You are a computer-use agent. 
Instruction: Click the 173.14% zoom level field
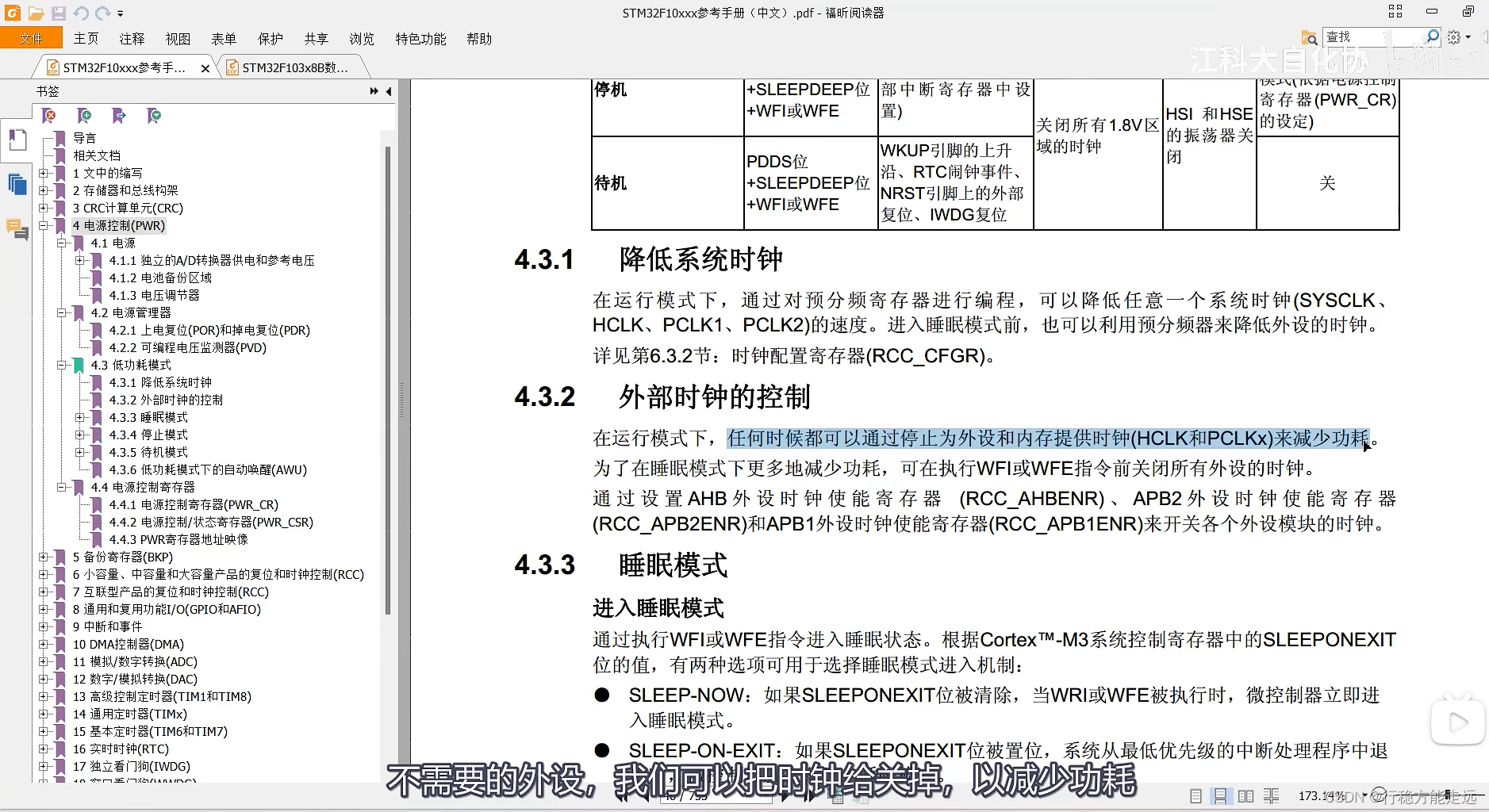[x=1321, y=795]
